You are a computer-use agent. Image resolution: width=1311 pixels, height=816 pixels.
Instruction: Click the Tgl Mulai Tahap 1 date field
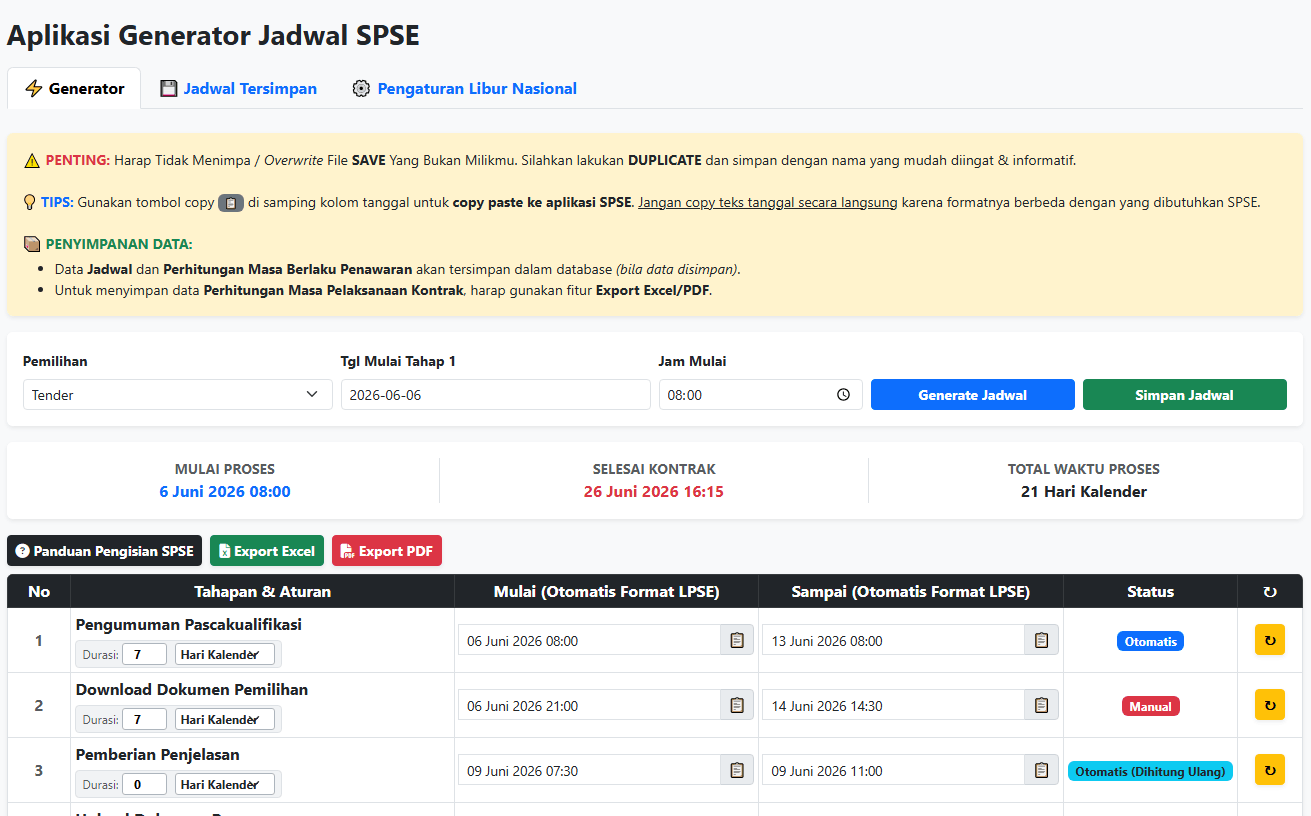click(496, 395)
